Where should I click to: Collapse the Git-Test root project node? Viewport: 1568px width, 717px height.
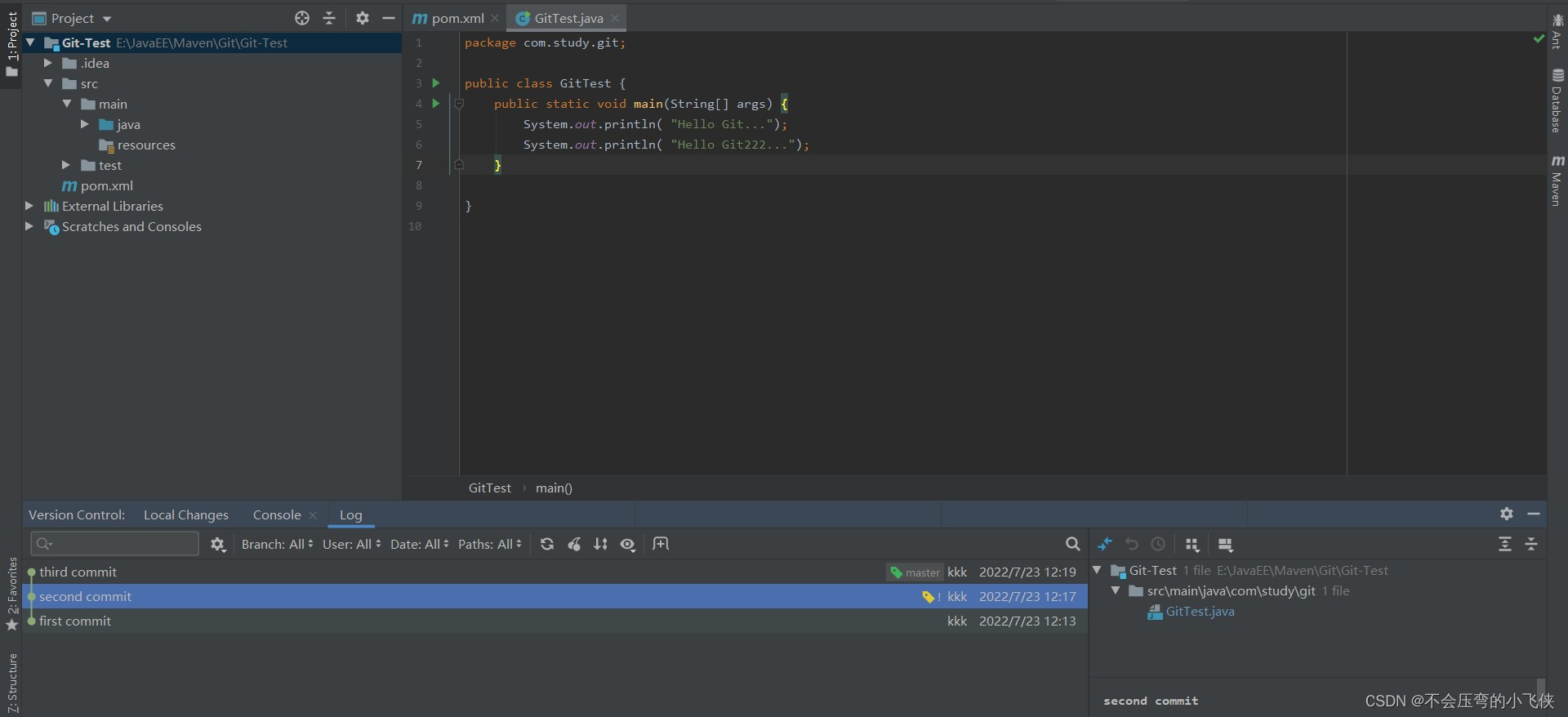(30, 42)
